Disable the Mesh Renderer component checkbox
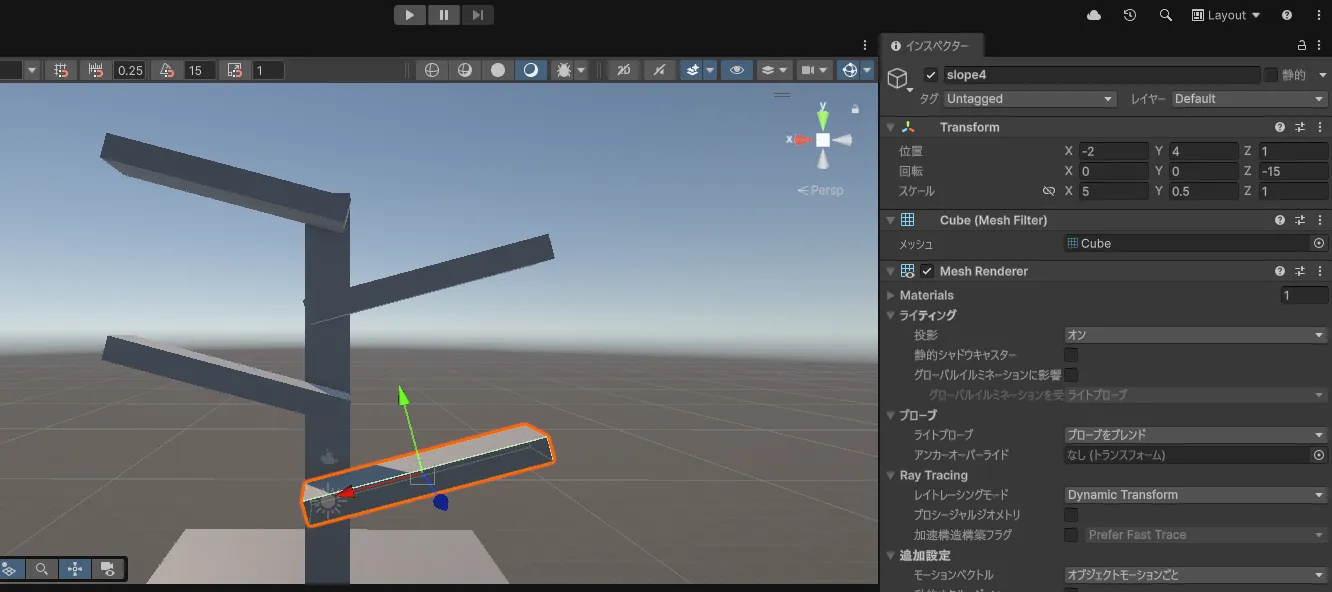Viewport: 1332px width, 592px height. point(927,271)
